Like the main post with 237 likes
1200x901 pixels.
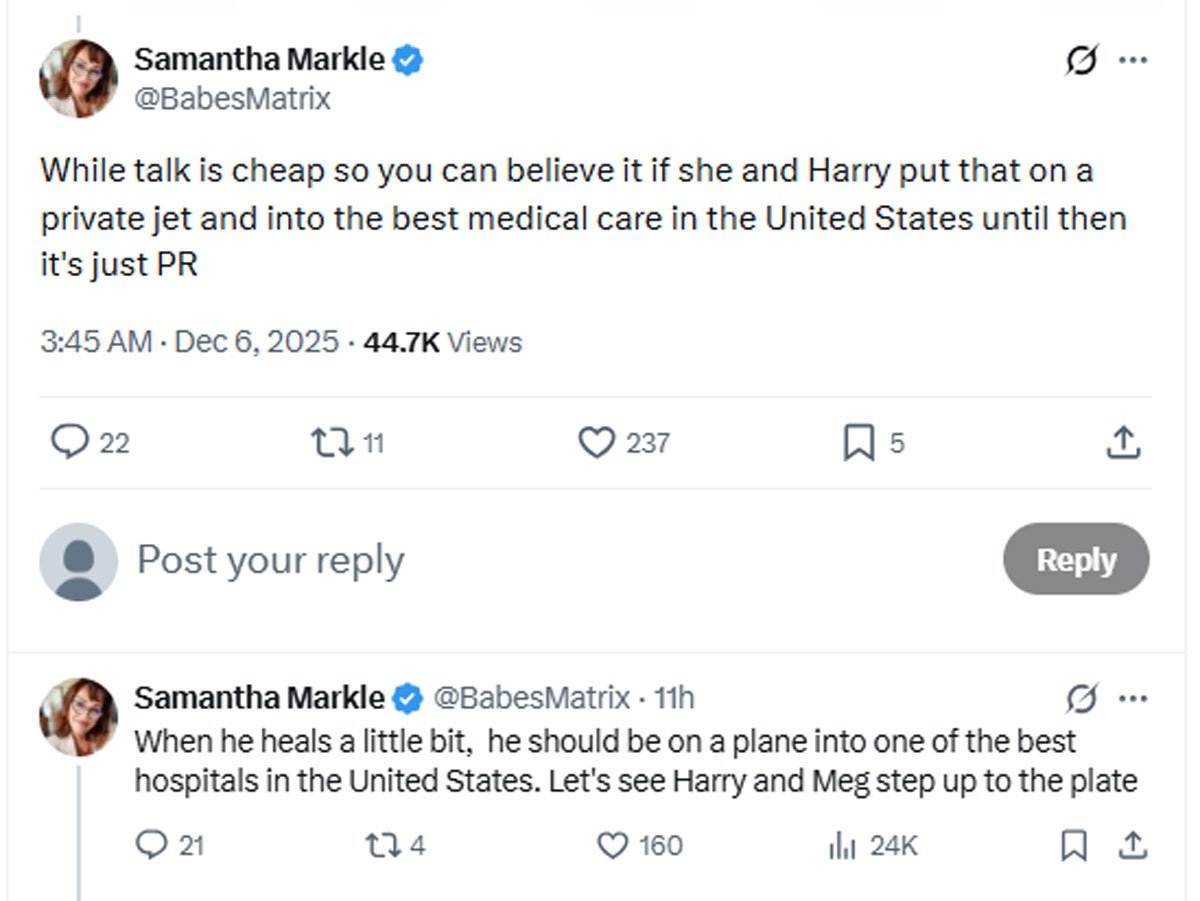click(597, 442)
